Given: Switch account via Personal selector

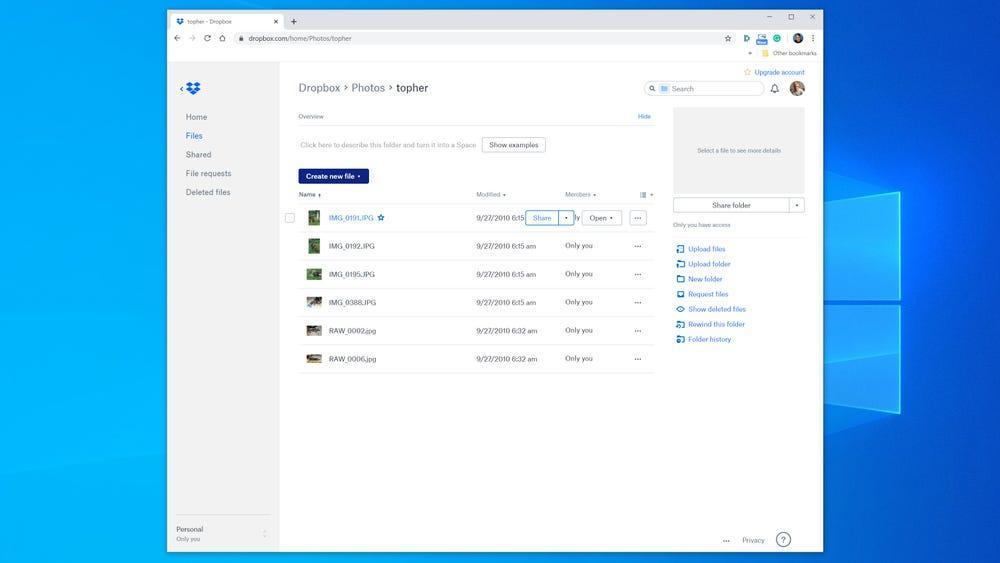Looking at the screenshot, I should [x=222, y=534].
